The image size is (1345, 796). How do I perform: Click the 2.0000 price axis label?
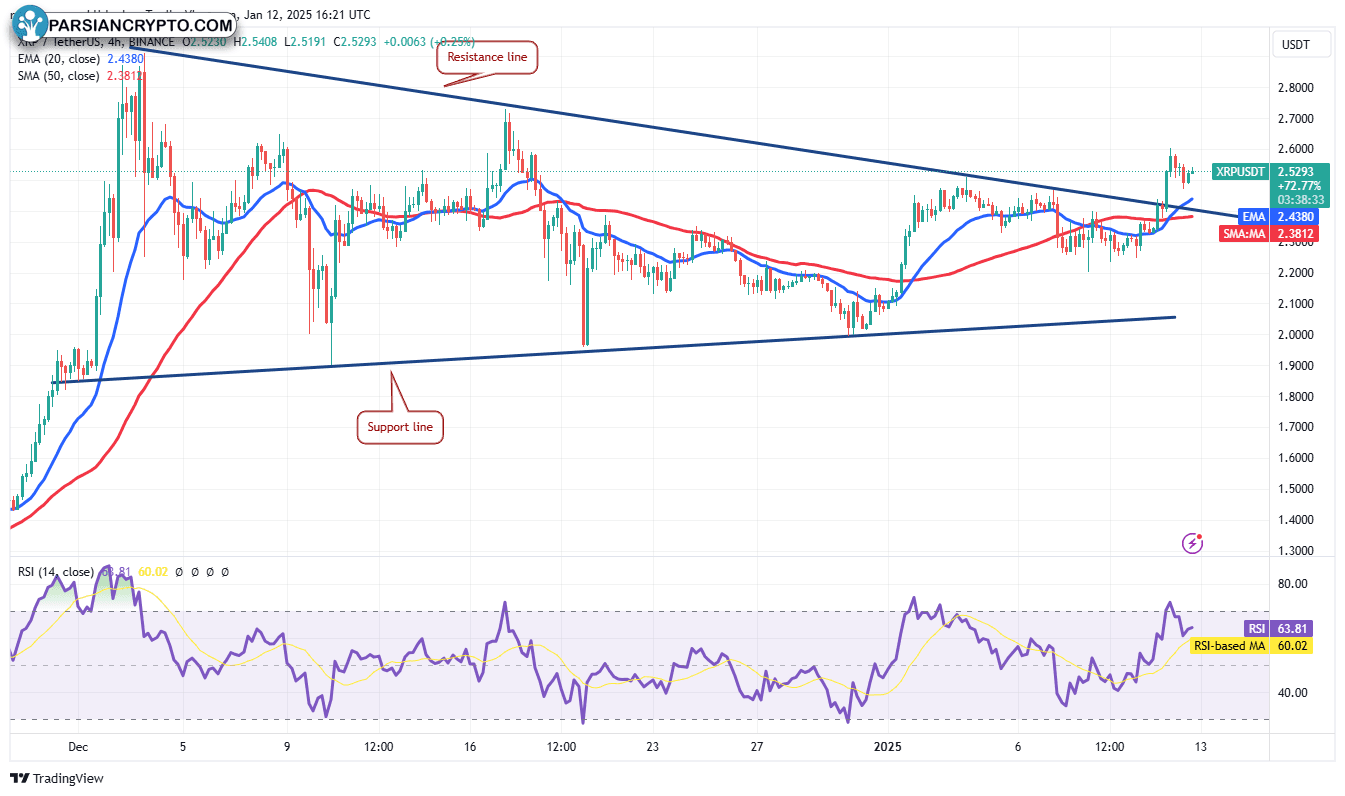click(x=1298, y=335)
